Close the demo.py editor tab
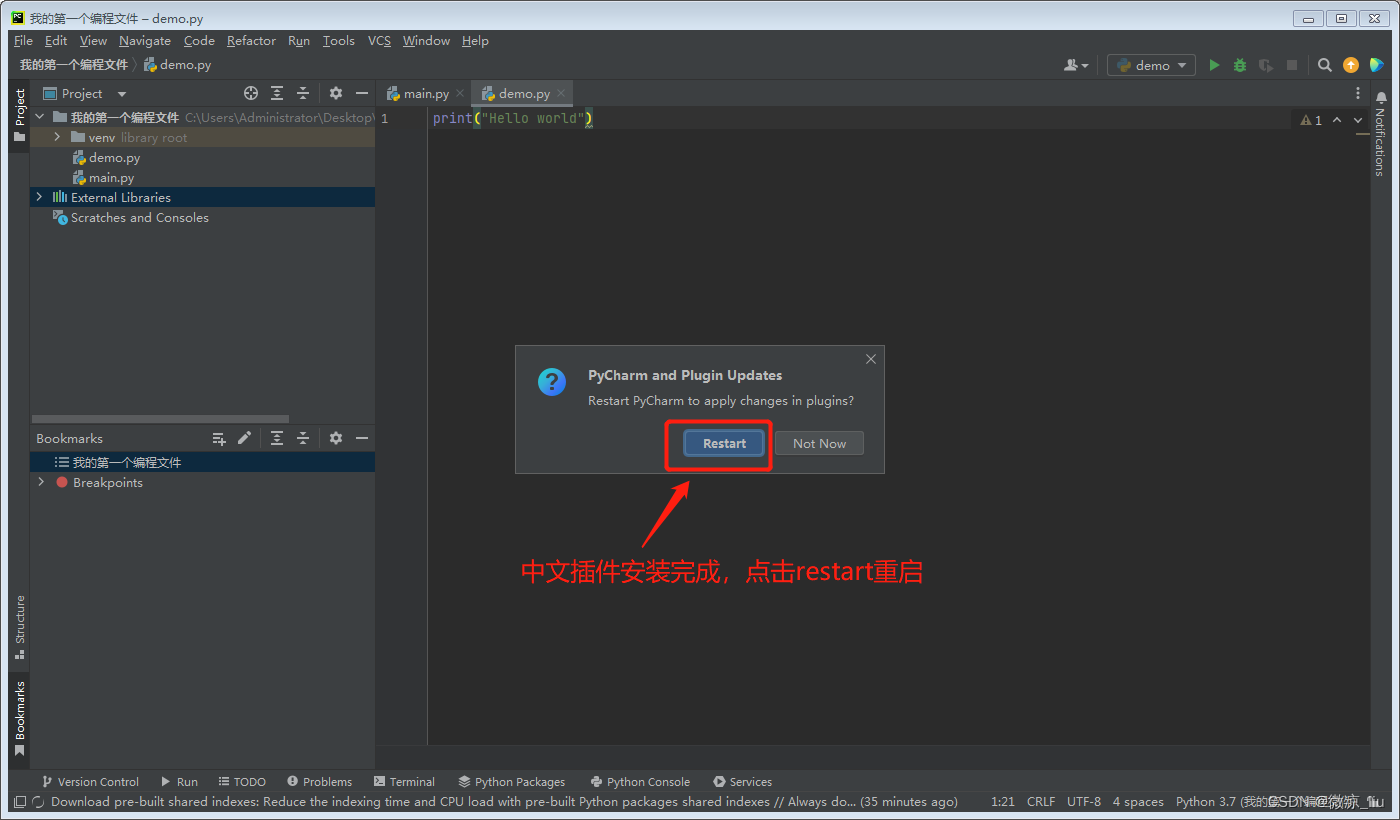 click(x=561, y=93)
